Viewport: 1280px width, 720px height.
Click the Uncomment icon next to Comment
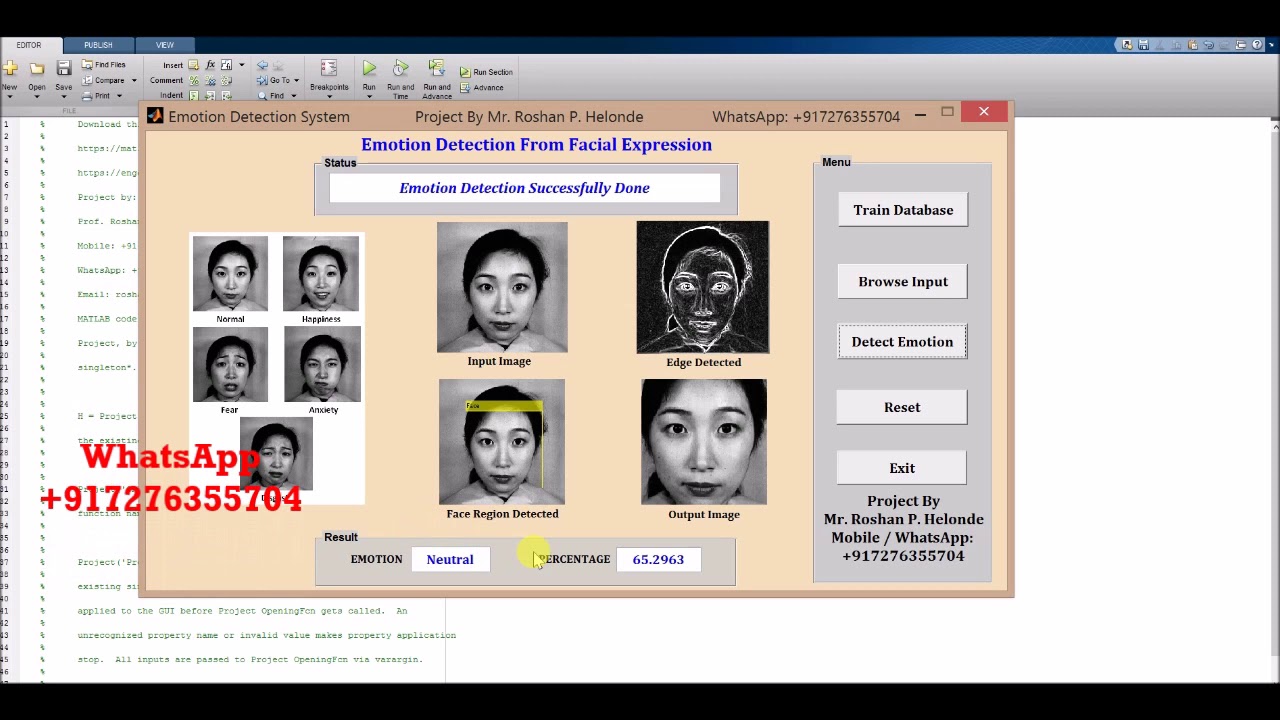tap(210, 80)
